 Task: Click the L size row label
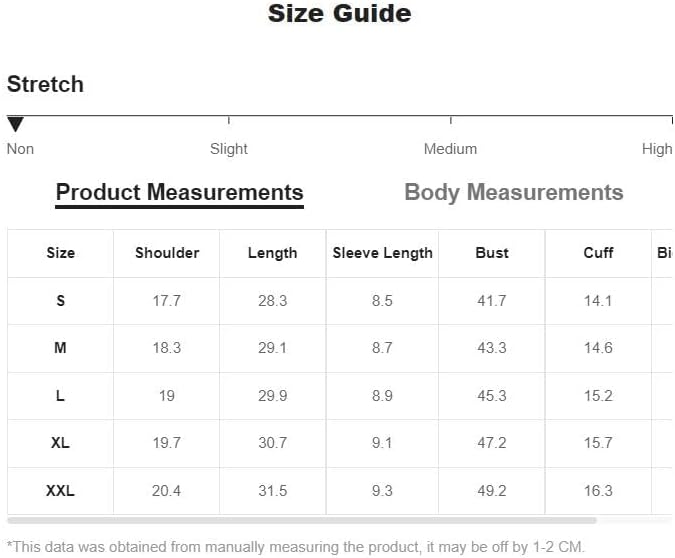60,395
